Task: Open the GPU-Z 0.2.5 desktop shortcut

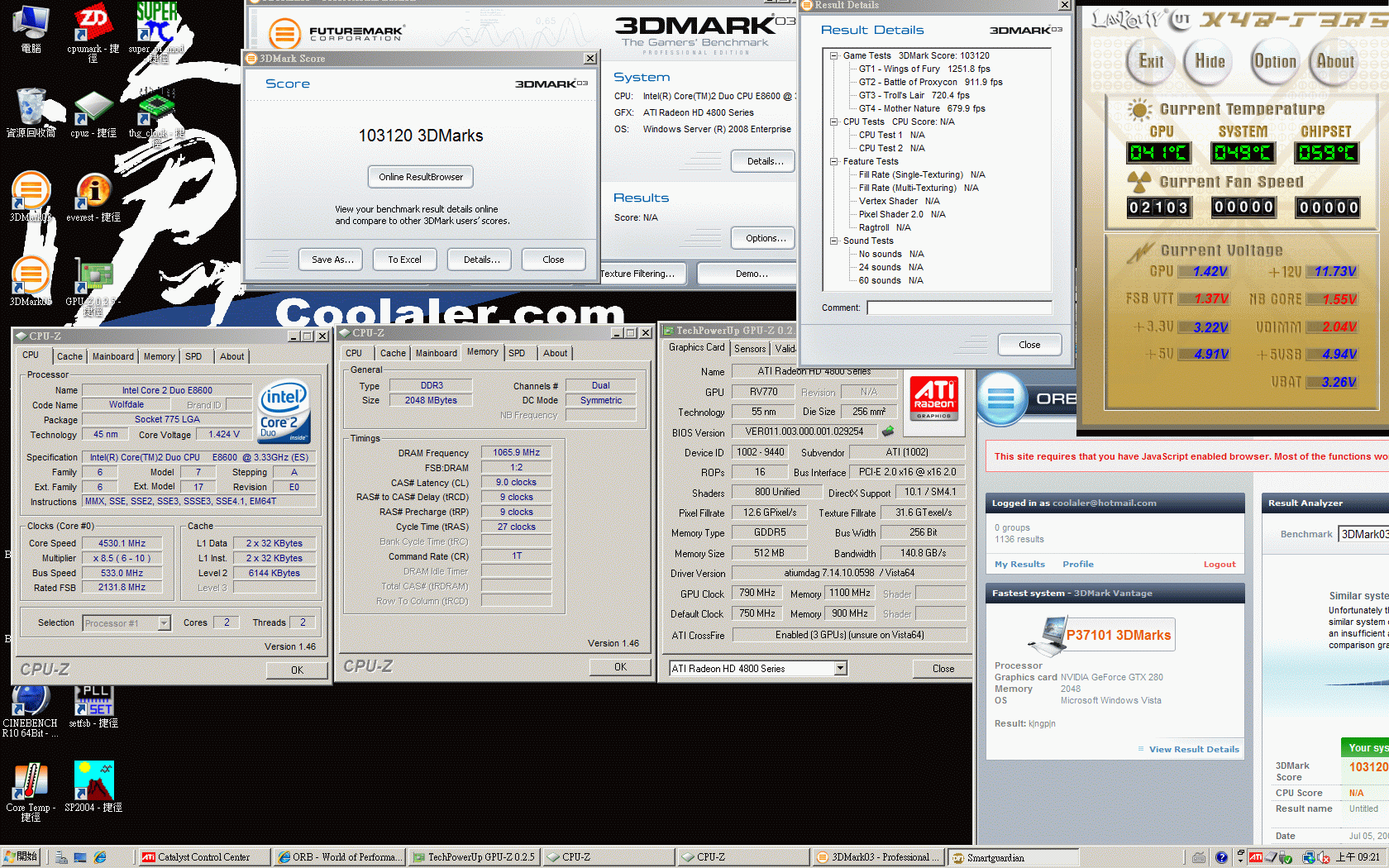Action: [x=93, y=286]
